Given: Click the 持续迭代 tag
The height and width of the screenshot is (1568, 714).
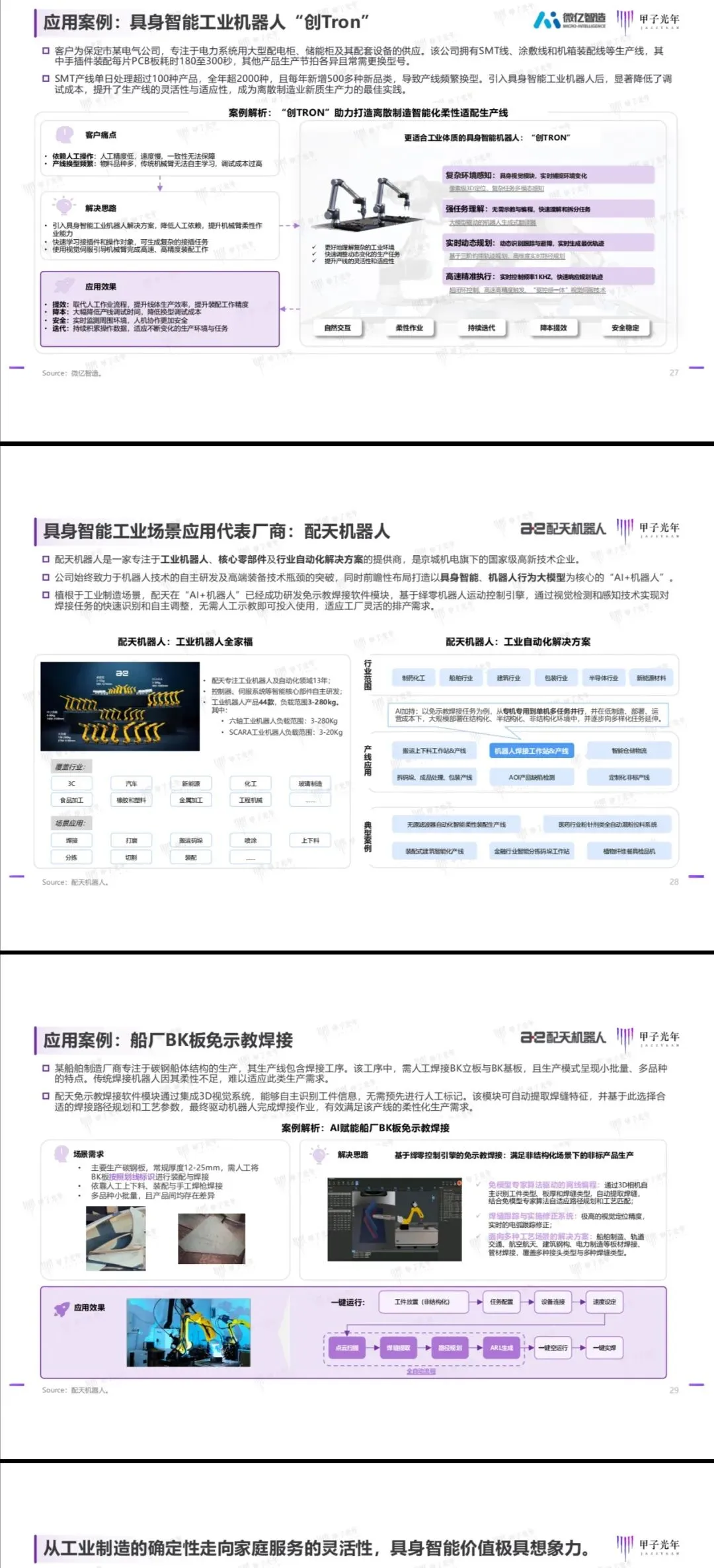Looking at the screenshot, I should (481, 328).
